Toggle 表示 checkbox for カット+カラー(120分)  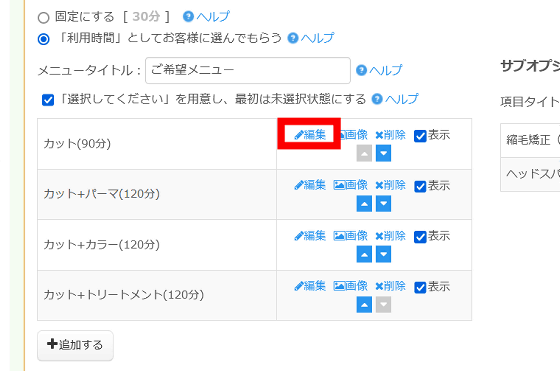[420, 237]
